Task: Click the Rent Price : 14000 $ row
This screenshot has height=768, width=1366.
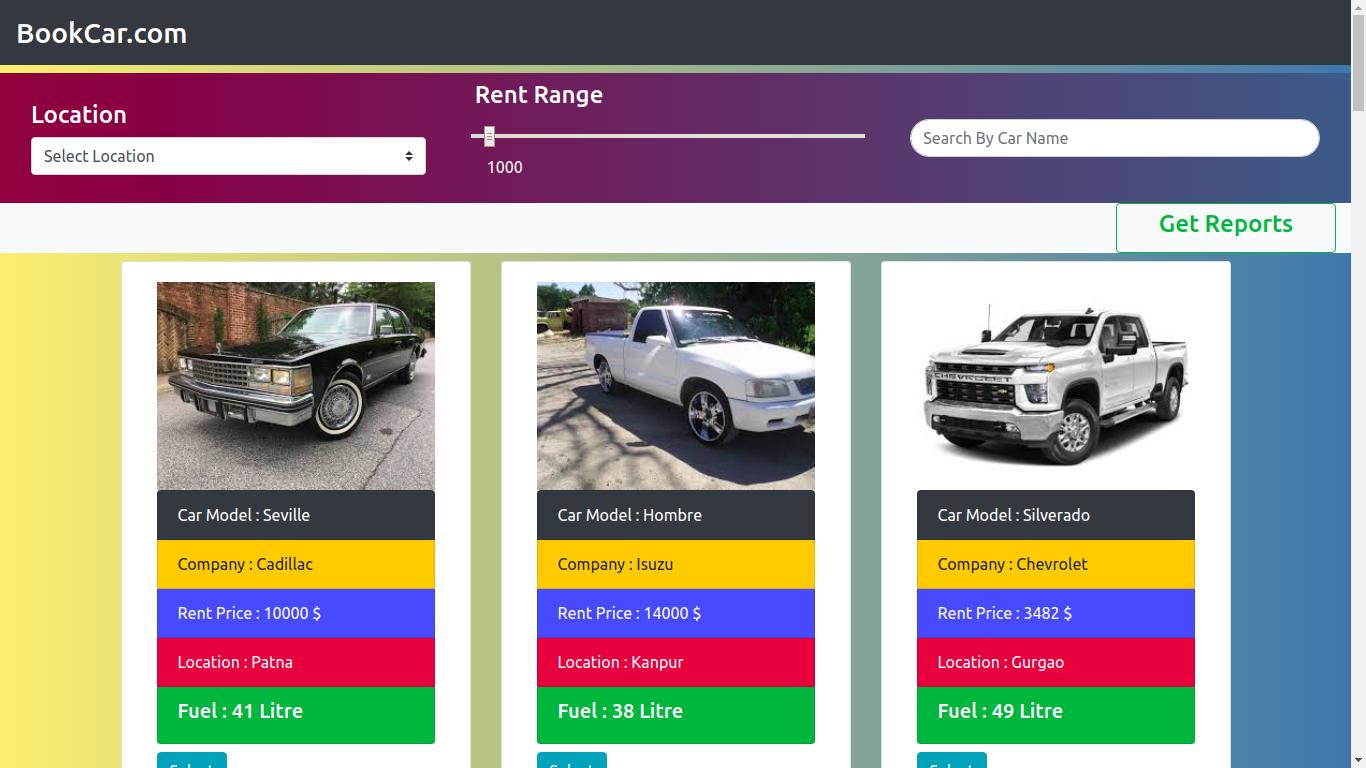Action: tap(676, 613)
